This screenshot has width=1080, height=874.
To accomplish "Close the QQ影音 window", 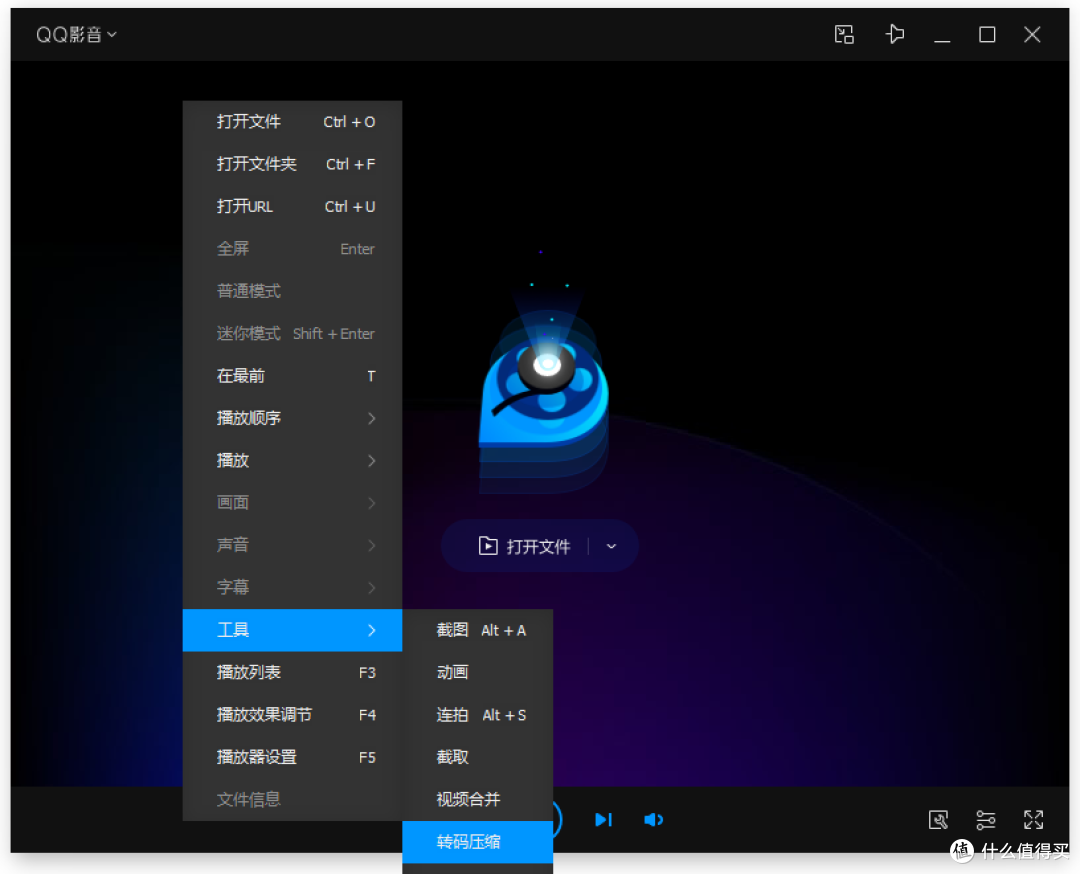I will point(1032,34).
